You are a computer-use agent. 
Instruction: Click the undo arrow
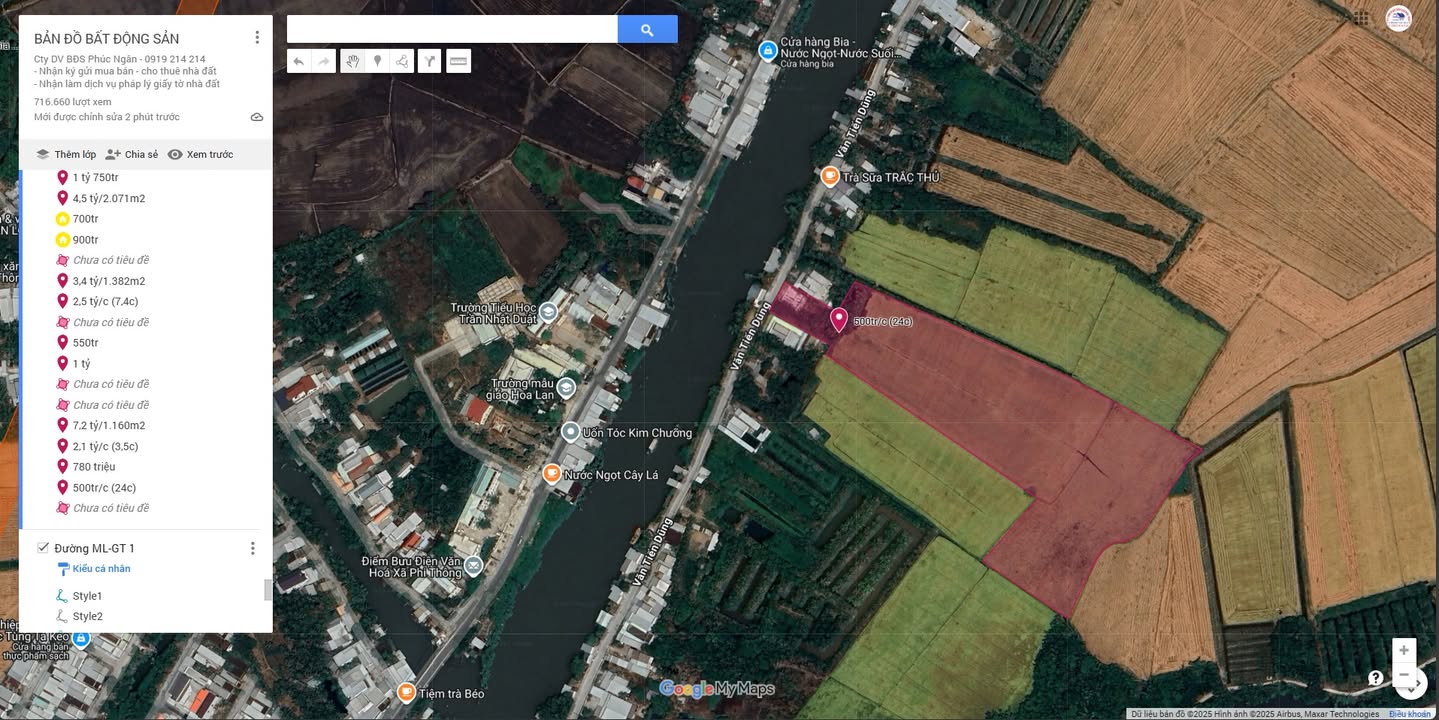click(298, 61)
